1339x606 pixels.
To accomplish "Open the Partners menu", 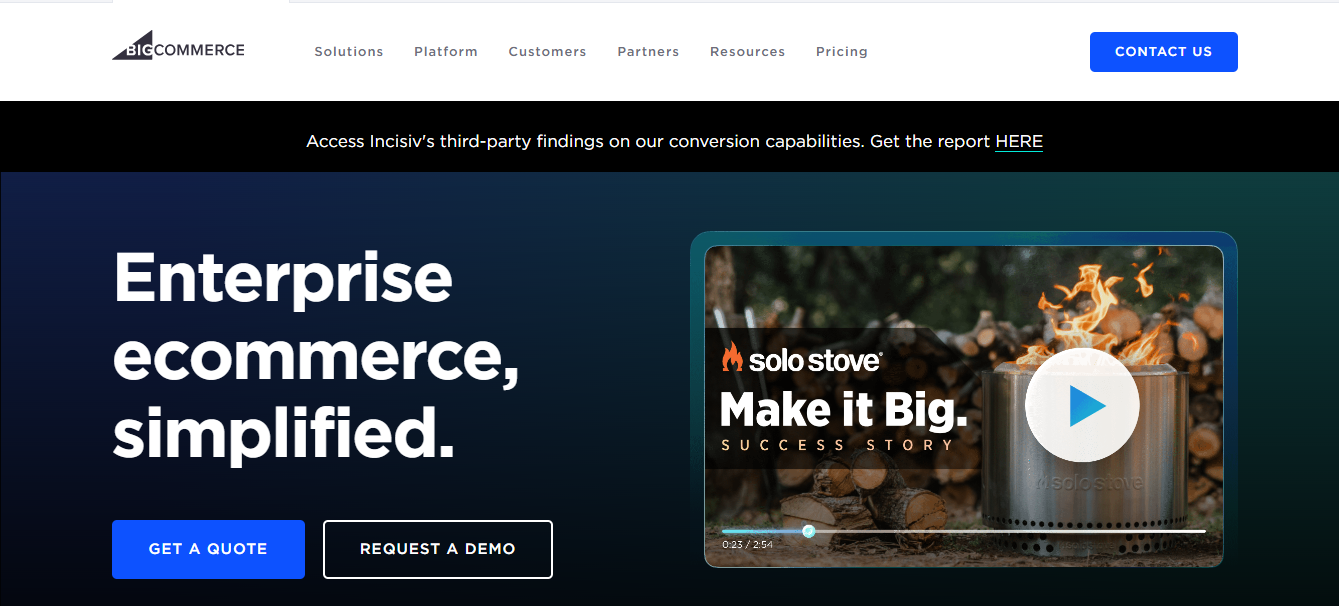I will pyautogui.click(x=648, y=52).
